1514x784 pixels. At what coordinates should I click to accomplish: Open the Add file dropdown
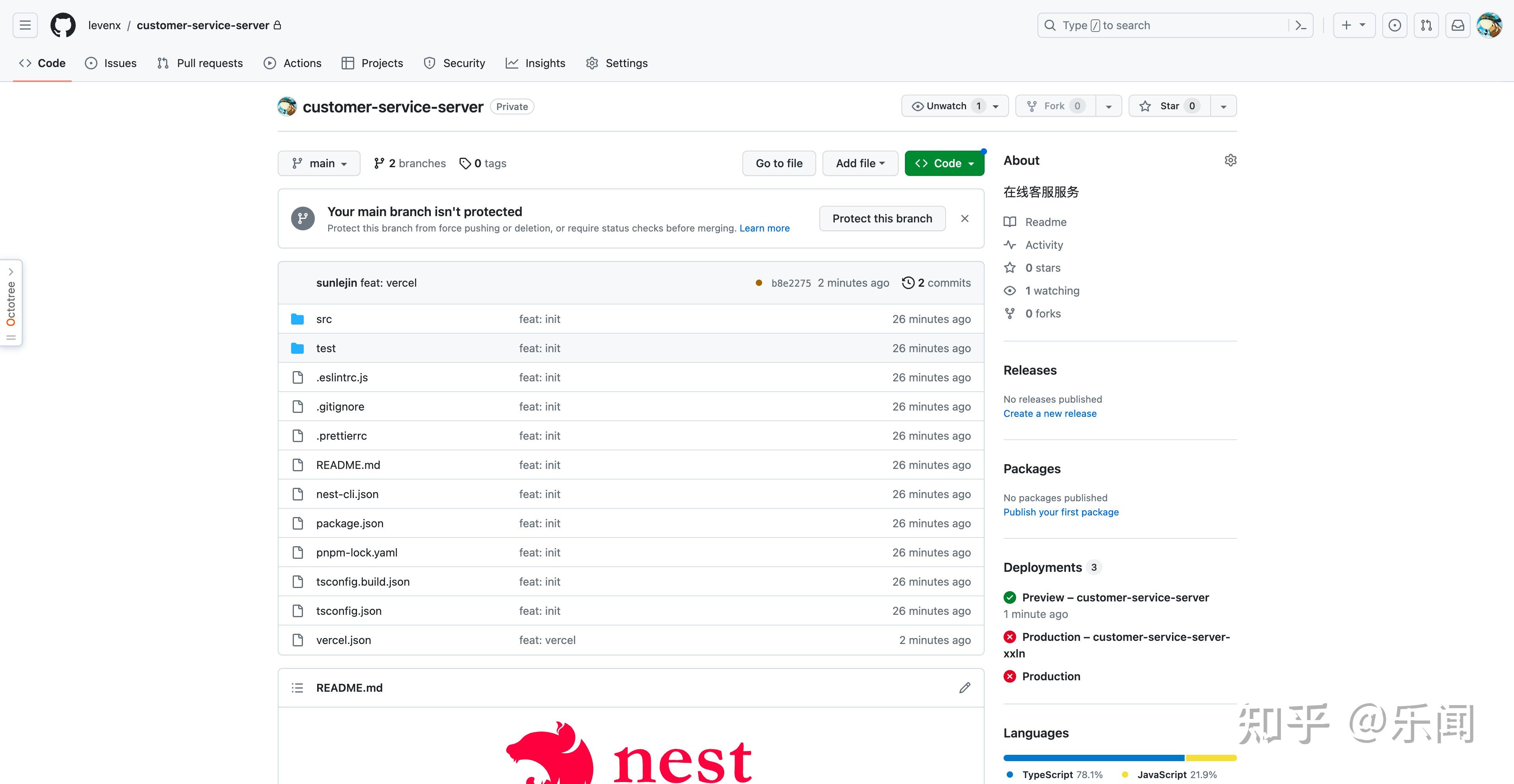click(x=860, y=163)
